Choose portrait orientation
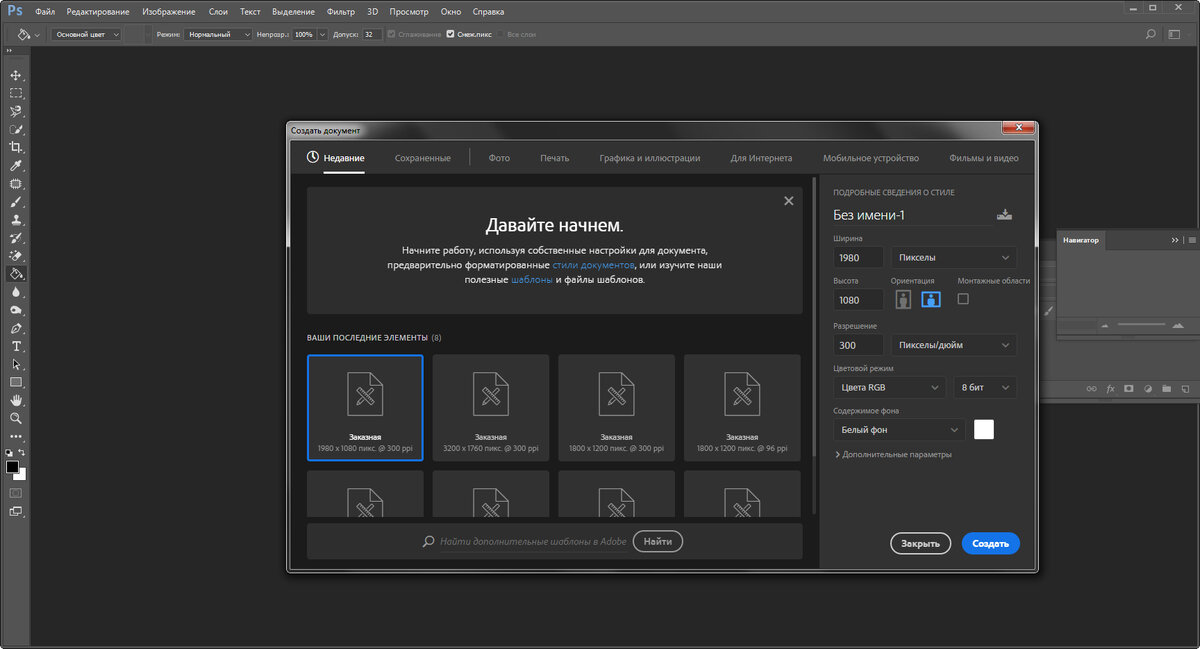 903,299
